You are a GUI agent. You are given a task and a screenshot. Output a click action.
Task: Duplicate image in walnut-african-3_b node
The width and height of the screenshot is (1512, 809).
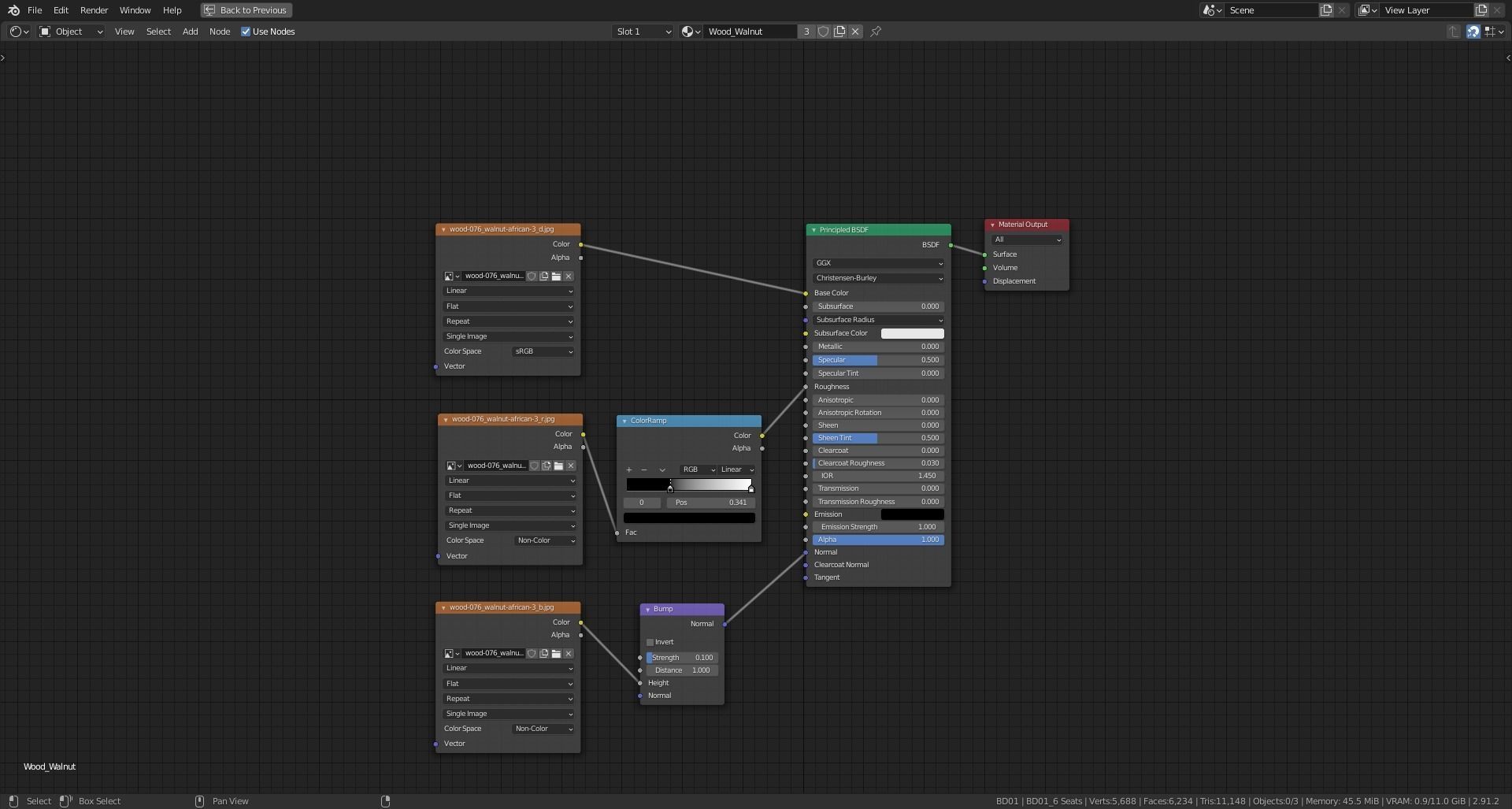(544, 654)
